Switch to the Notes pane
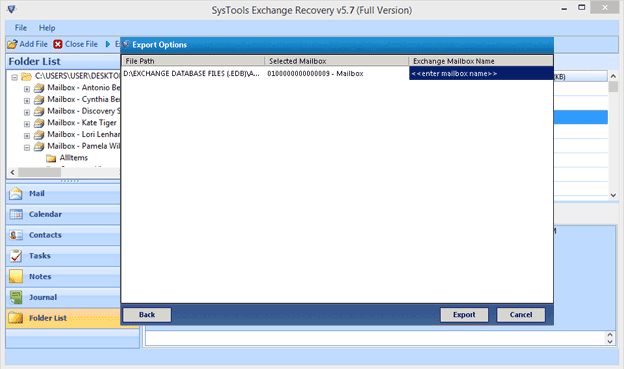The image size is (624, 369). [x=63, y=276]
